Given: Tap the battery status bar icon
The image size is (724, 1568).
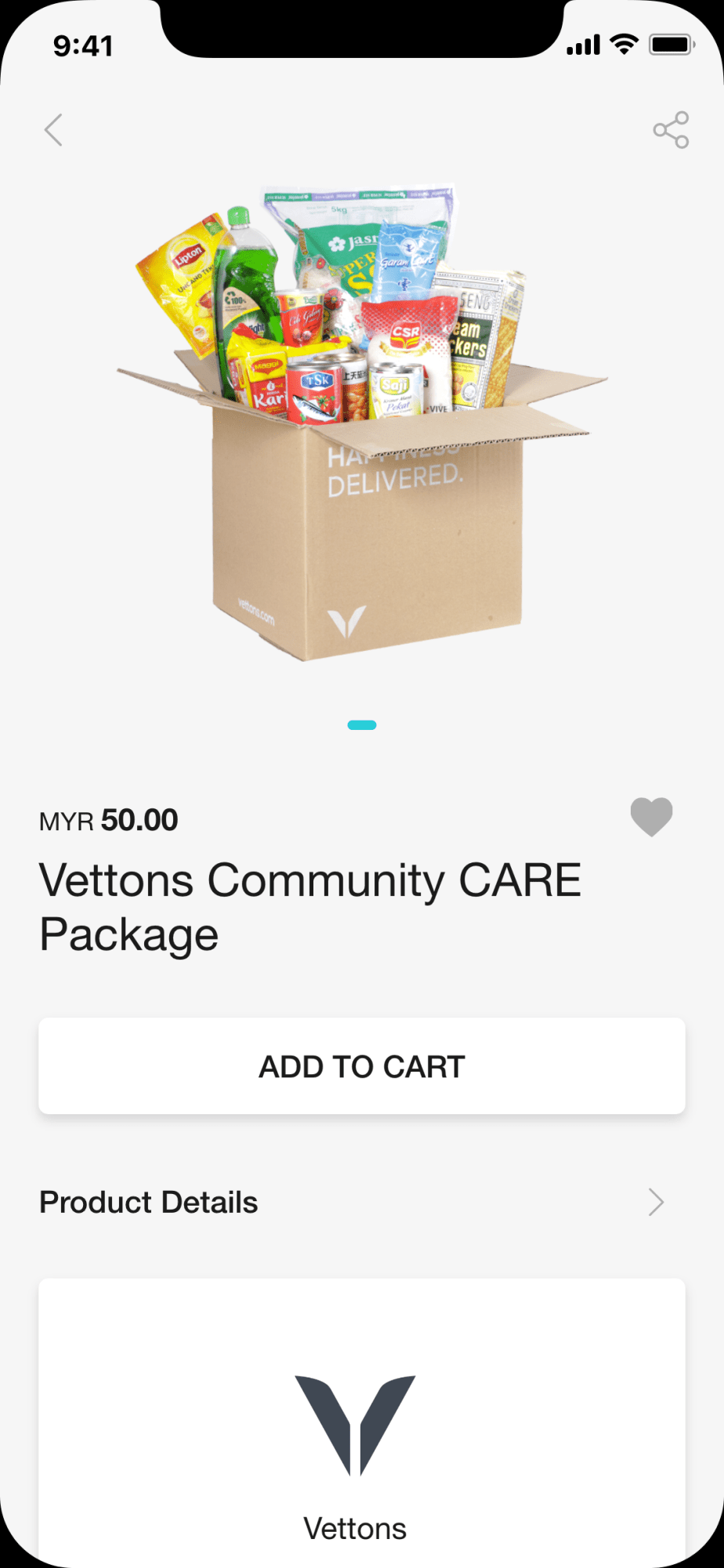Looking at the screenshot, I should [x=672, y=45].
